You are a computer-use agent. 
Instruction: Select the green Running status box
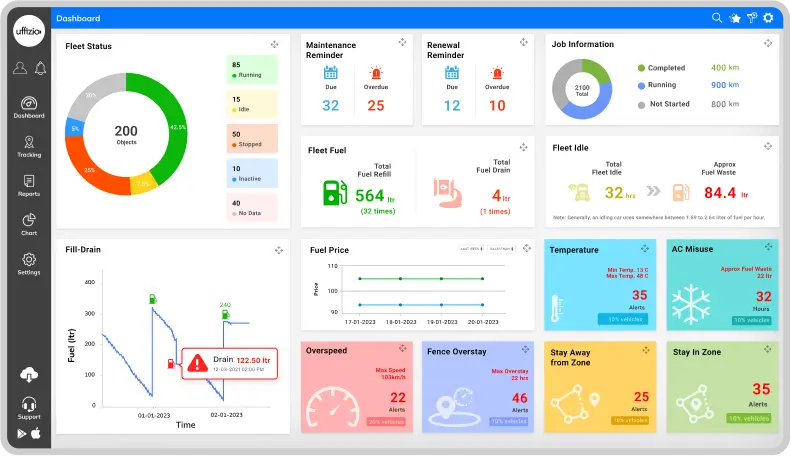click(252, 70)
